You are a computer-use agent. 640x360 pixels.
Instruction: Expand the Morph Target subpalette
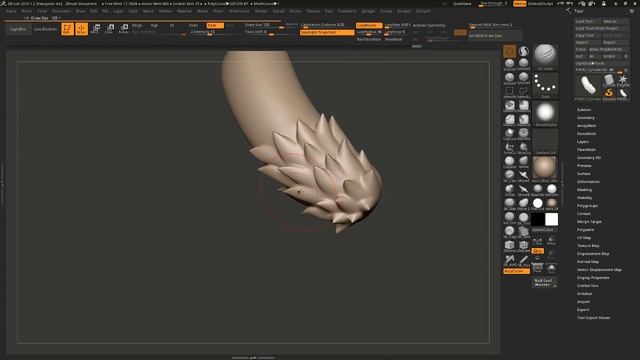tap(589, 222)
